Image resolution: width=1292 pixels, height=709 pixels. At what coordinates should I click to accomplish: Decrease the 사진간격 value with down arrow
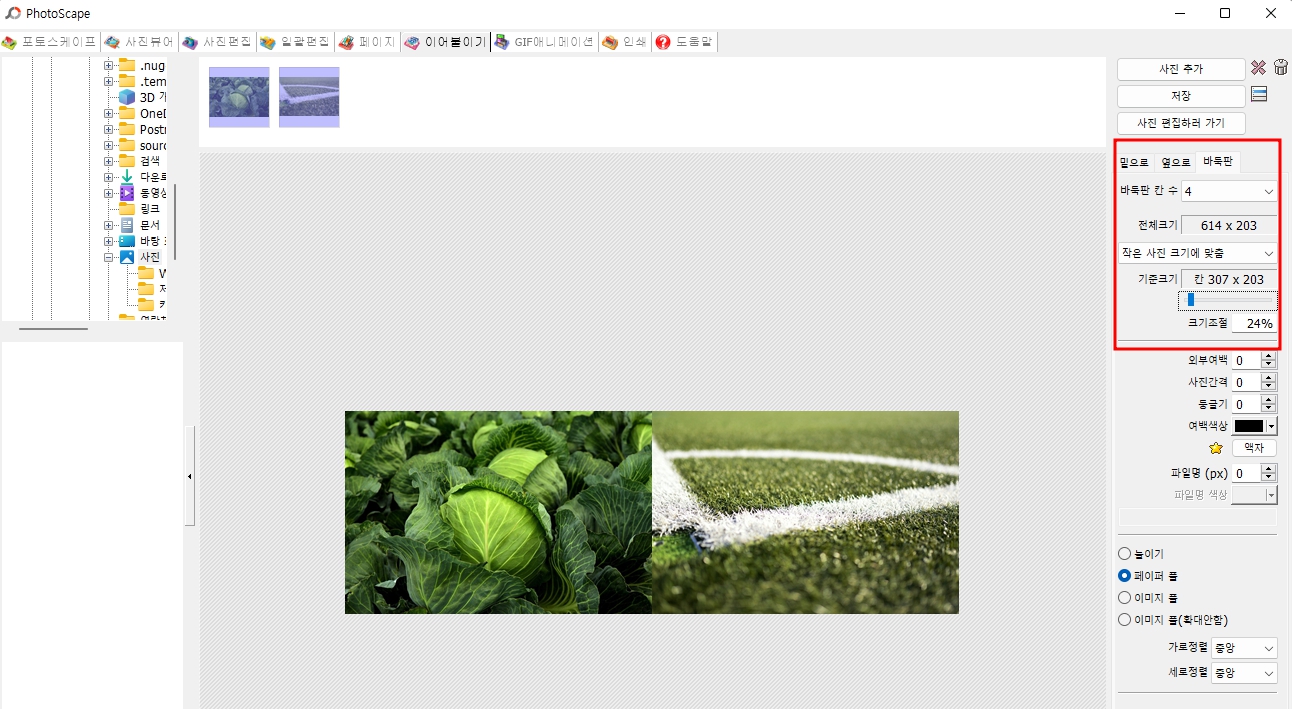coord(1269,386)
